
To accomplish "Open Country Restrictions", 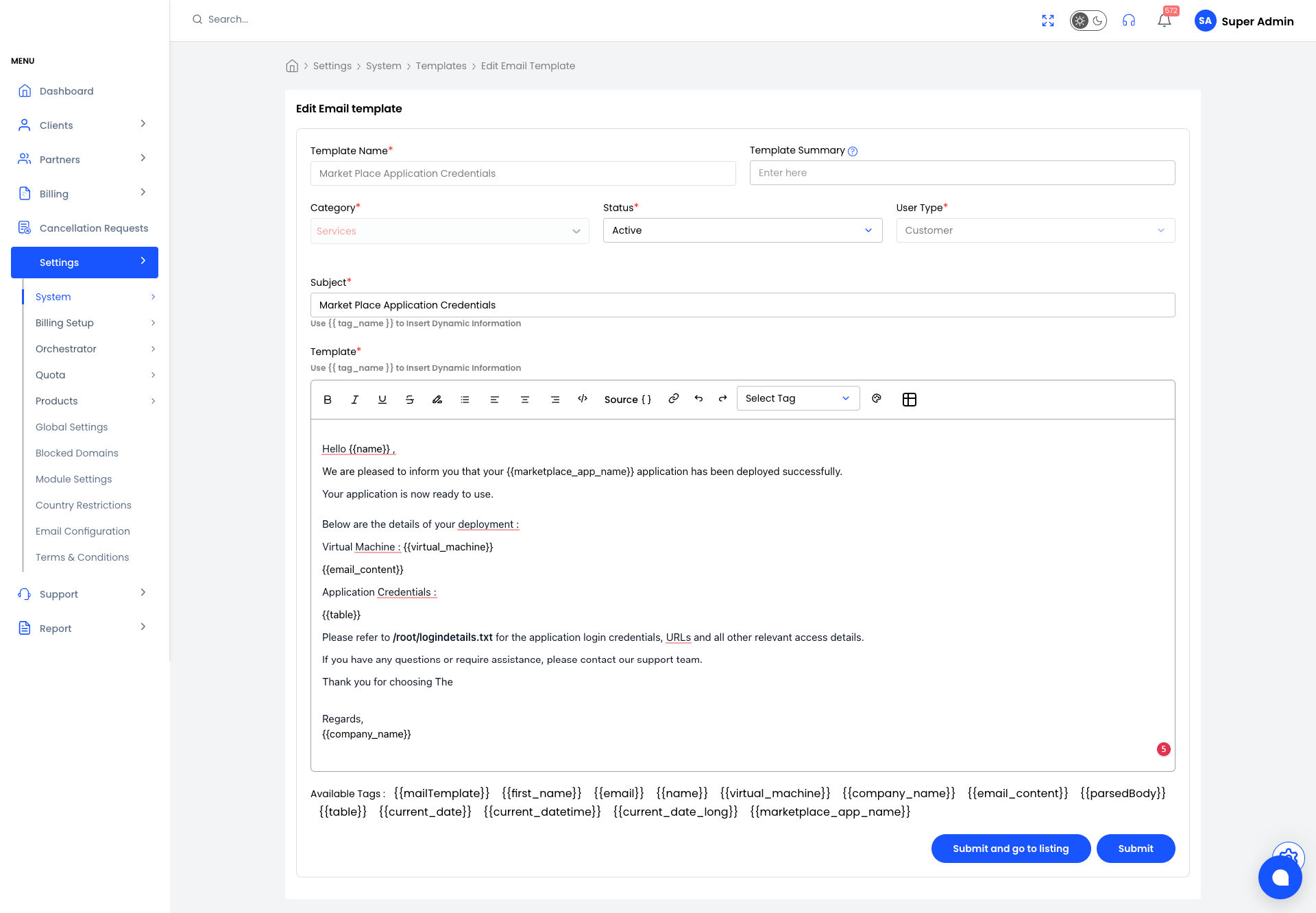I will 84,505.
